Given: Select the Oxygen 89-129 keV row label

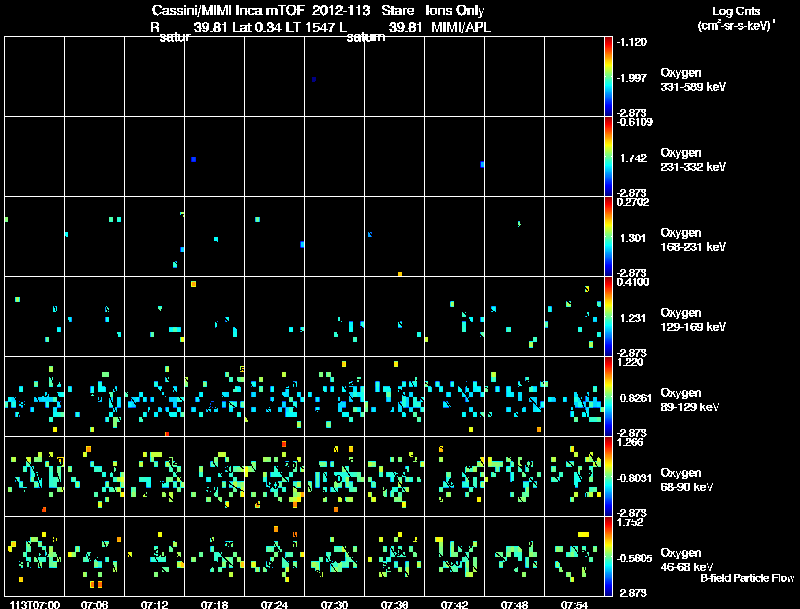Looking at the screenshot, I should point(690,400).
